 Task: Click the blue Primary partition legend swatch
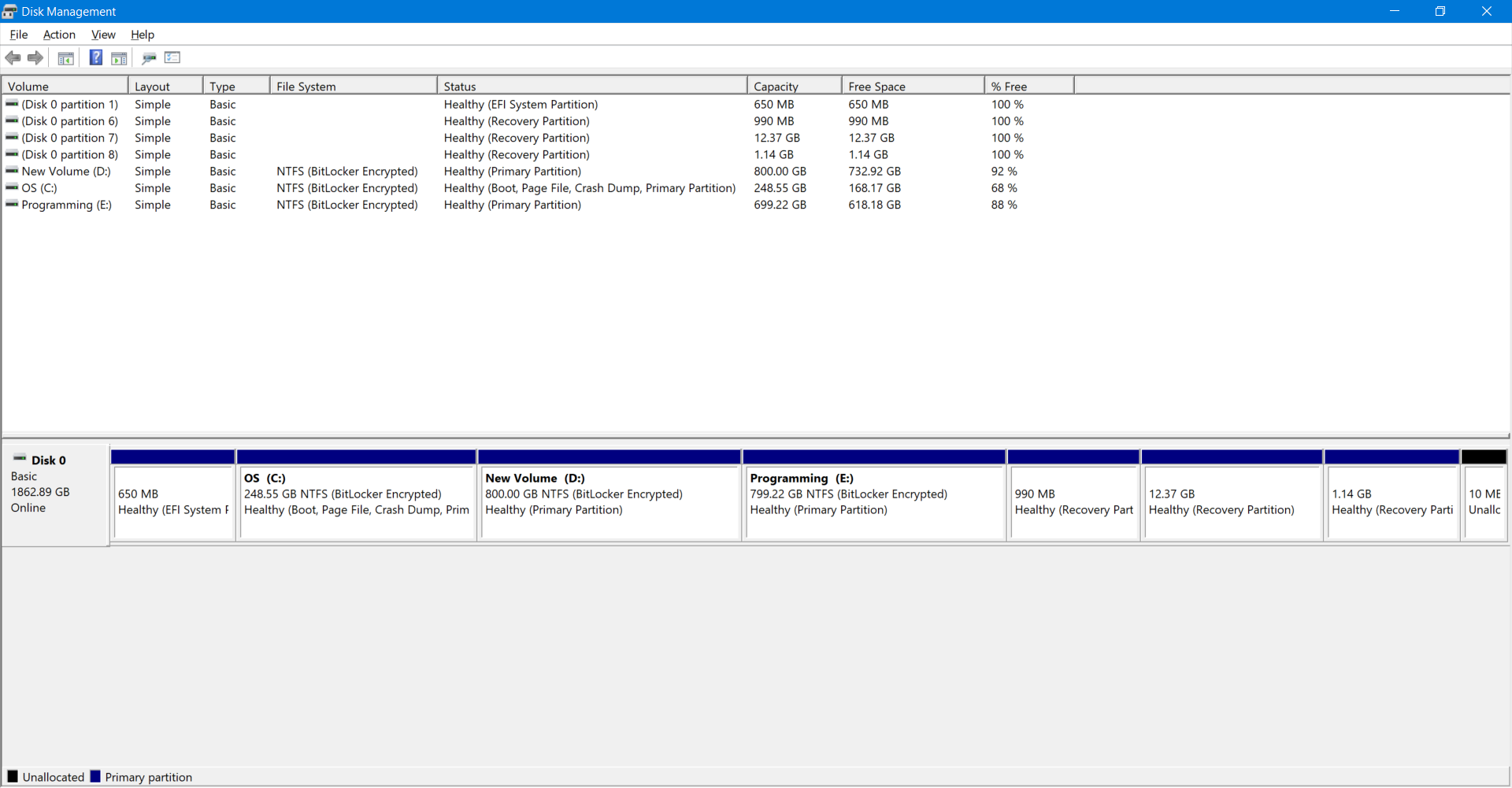95,776
